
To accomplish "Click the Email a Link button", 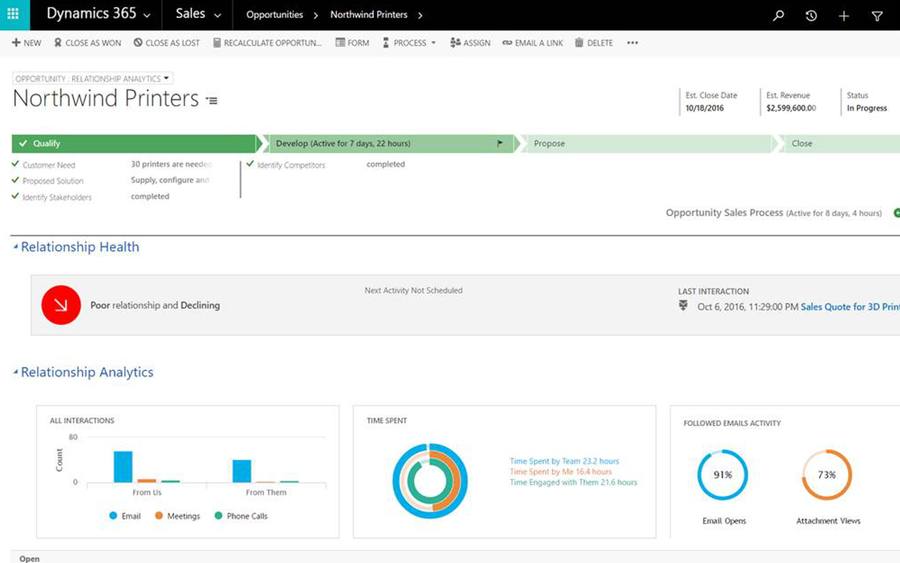I will [x=533, y=42].
